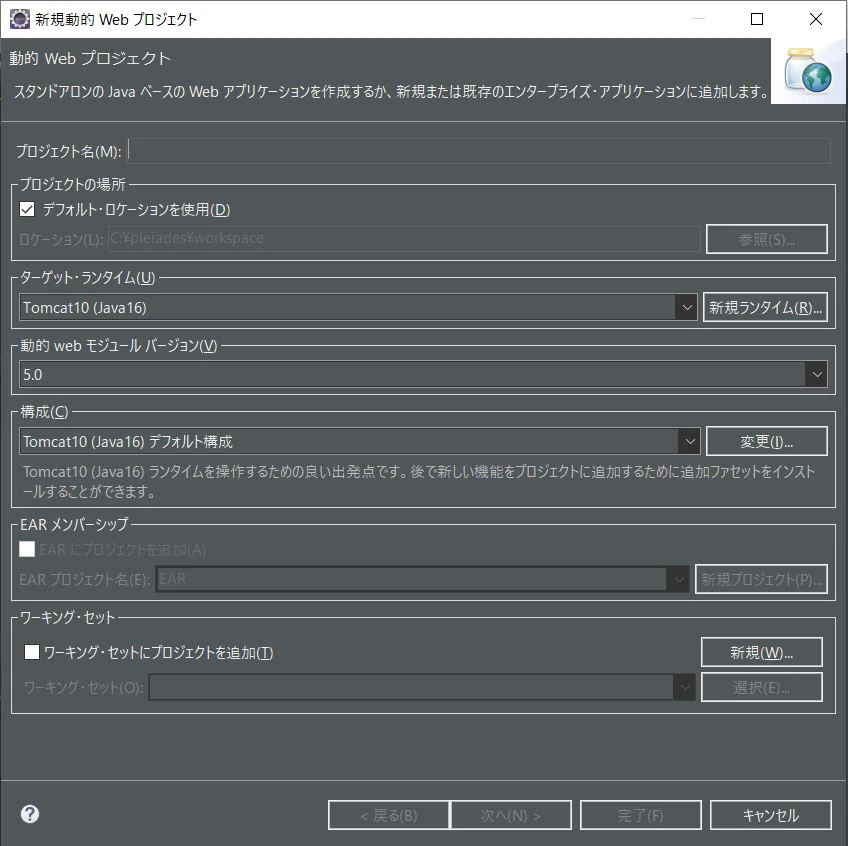This screenshot has width=848, height=846.
Task: Click the help question mark icon
Action: [30, 814]
